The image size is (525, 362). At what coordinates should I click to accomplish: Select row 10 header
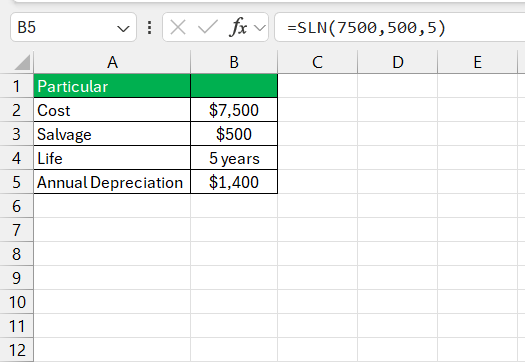click(17, 302)
